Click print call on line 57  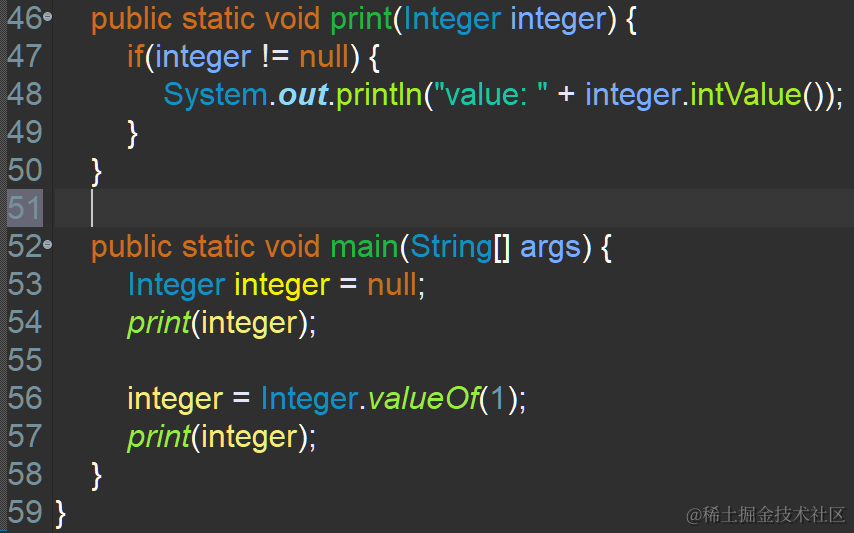pos(158,437)
